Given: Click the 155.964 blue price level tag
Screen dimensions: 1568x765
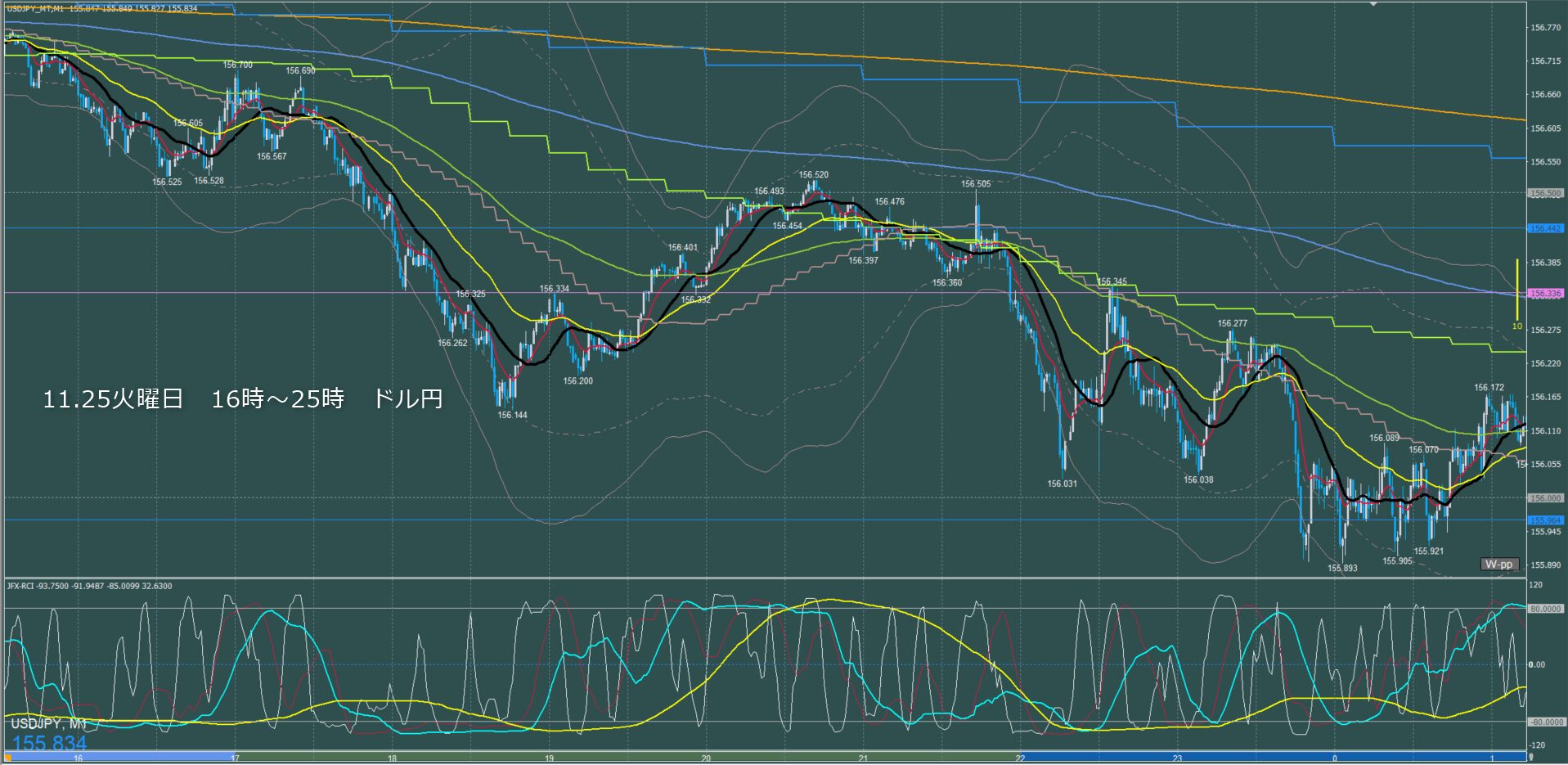Looking at the screenshot, I should [x=1544, y=520].
